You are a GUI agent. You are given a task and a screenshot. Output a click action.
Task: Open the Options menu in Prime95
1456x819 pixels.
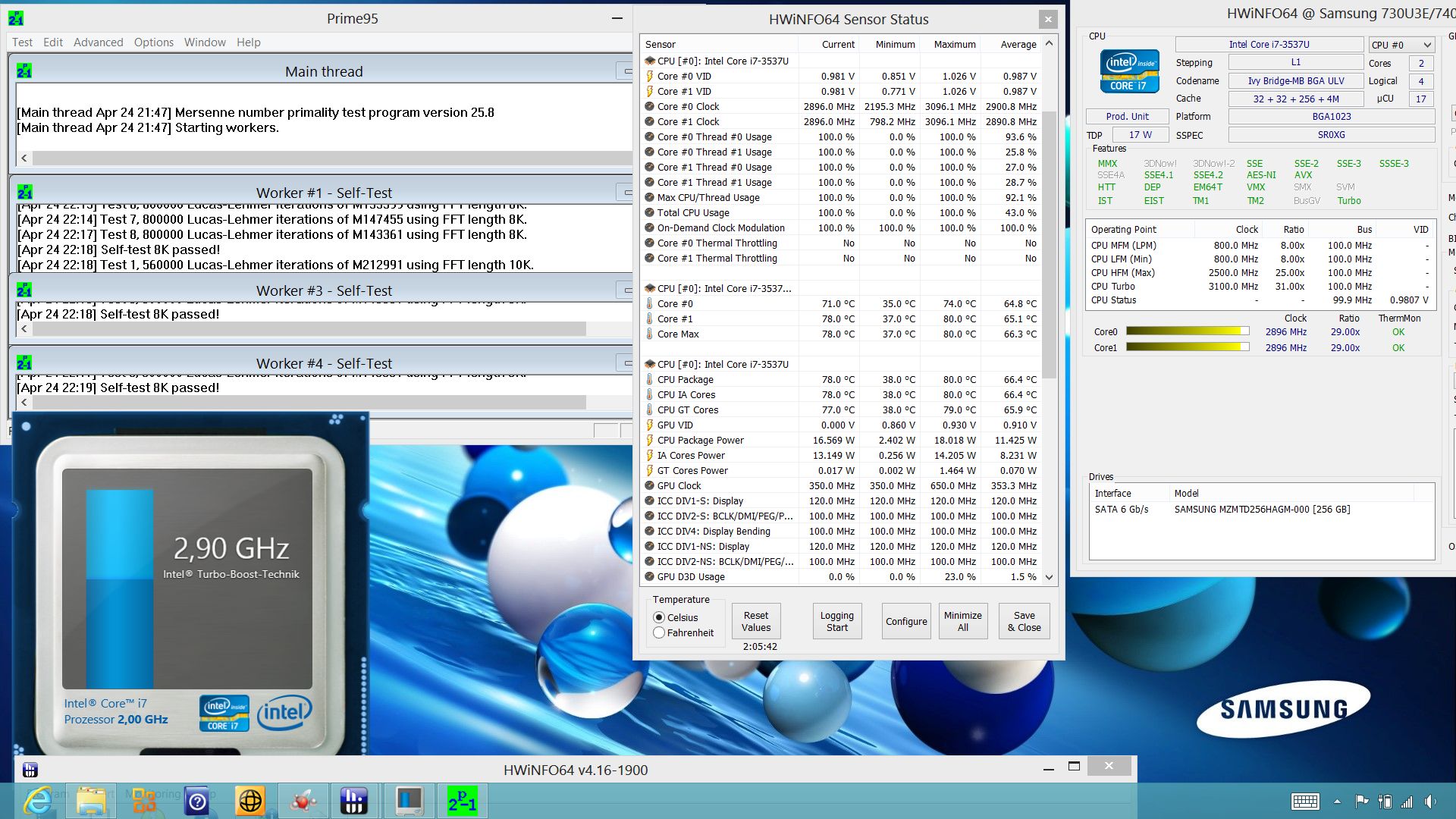pyautogui.click(x=153, y=42)
